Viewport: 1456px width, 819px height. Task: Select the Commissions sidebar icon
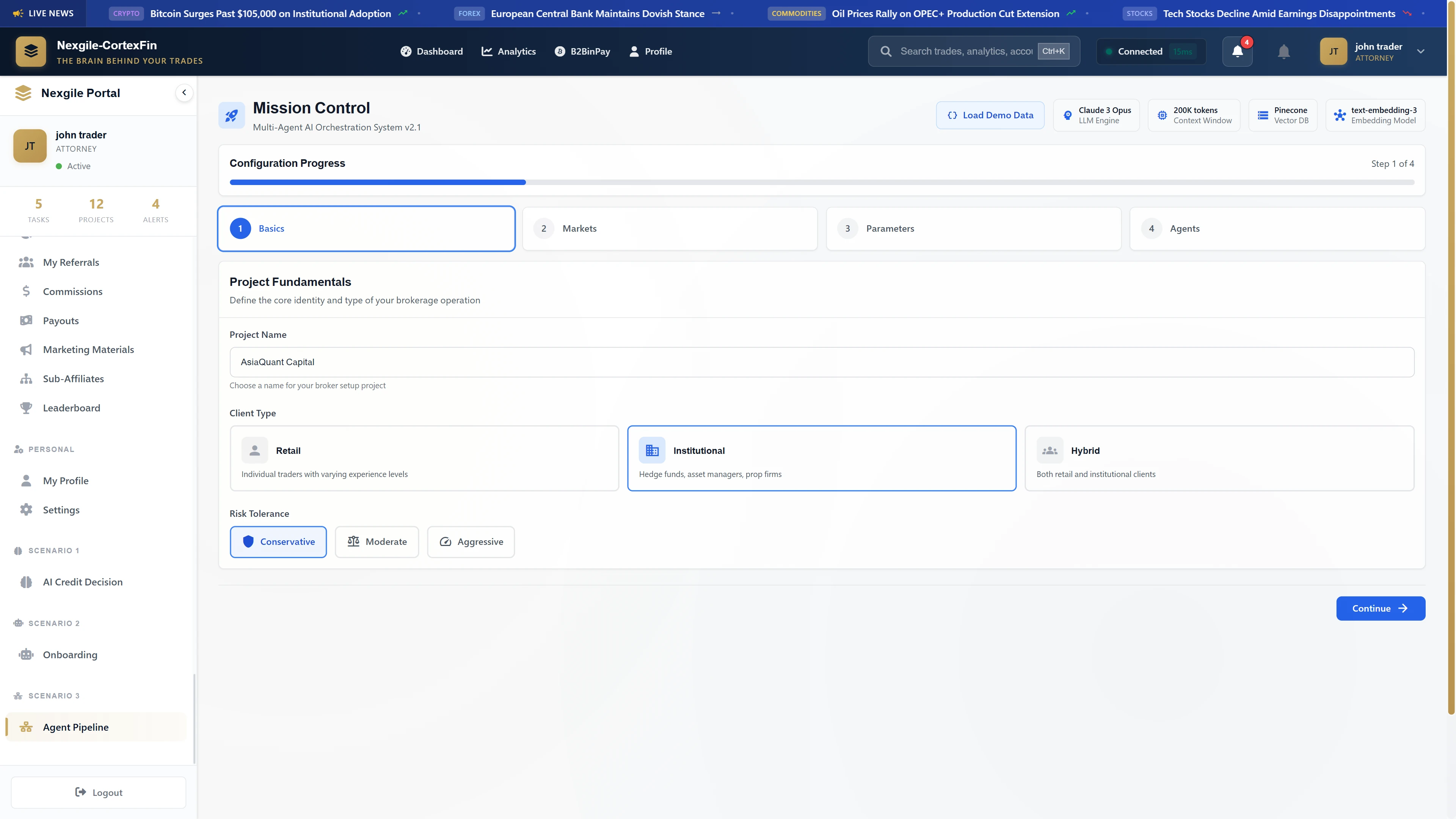[x=26, y=291]
